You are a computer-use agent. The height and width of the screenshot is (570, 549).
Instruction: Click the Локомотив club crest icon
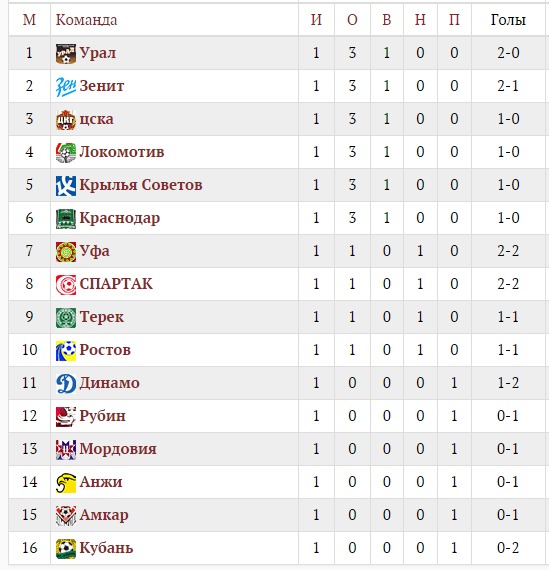(66, 153)
